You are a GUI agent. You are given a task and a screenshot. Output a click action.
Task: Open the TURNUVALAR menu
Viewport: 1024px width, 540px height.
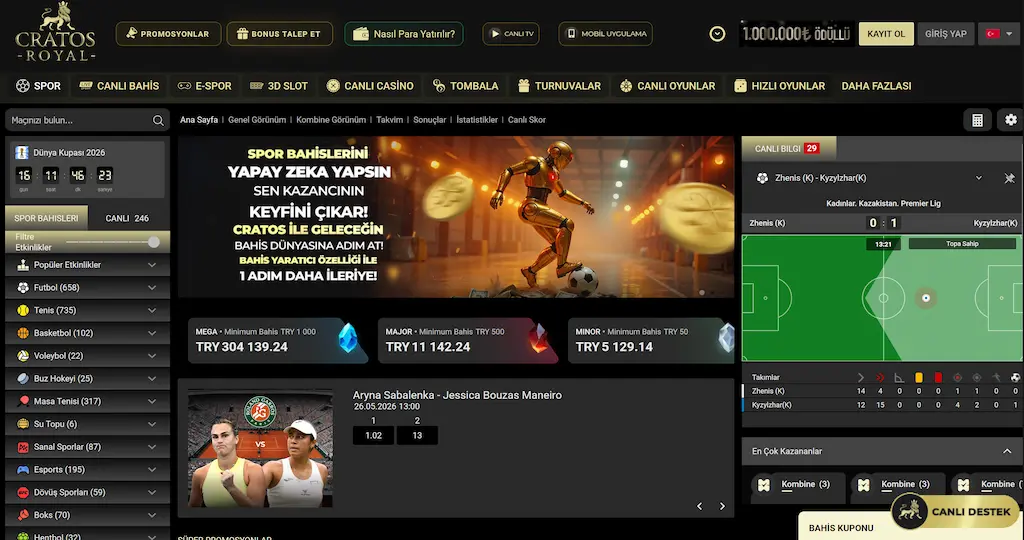(x=560, y=86)
